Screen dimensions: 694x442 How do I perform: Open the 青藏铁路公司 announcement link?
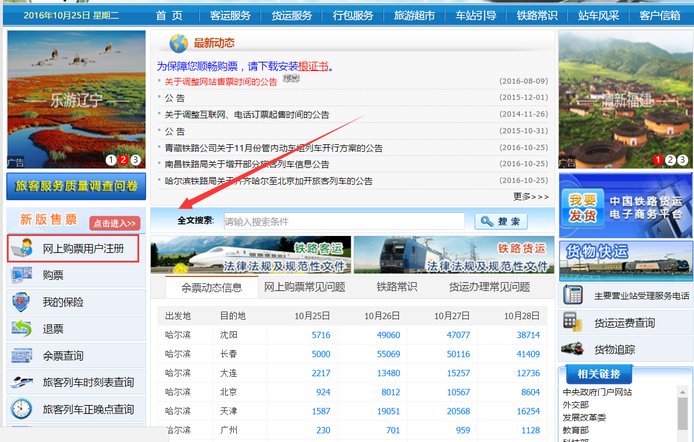coord(274,148)
